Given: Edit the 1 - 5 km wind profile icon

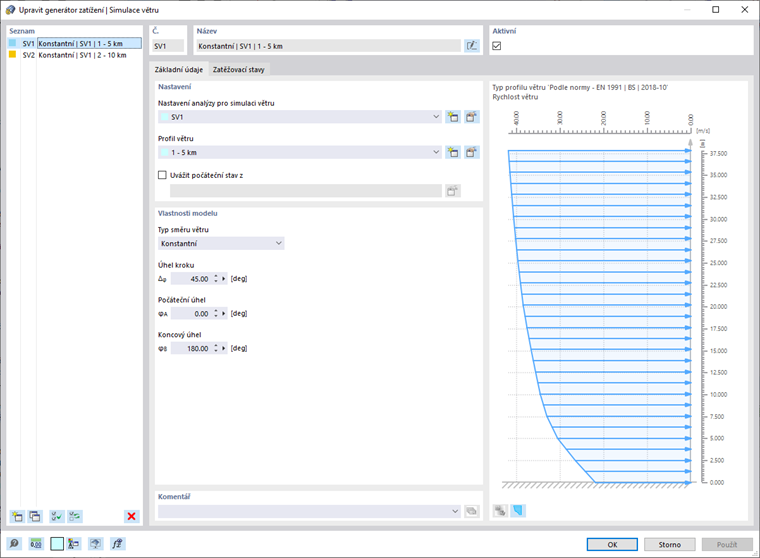Looking at the screenshot, I should click(x=471, y=152).
